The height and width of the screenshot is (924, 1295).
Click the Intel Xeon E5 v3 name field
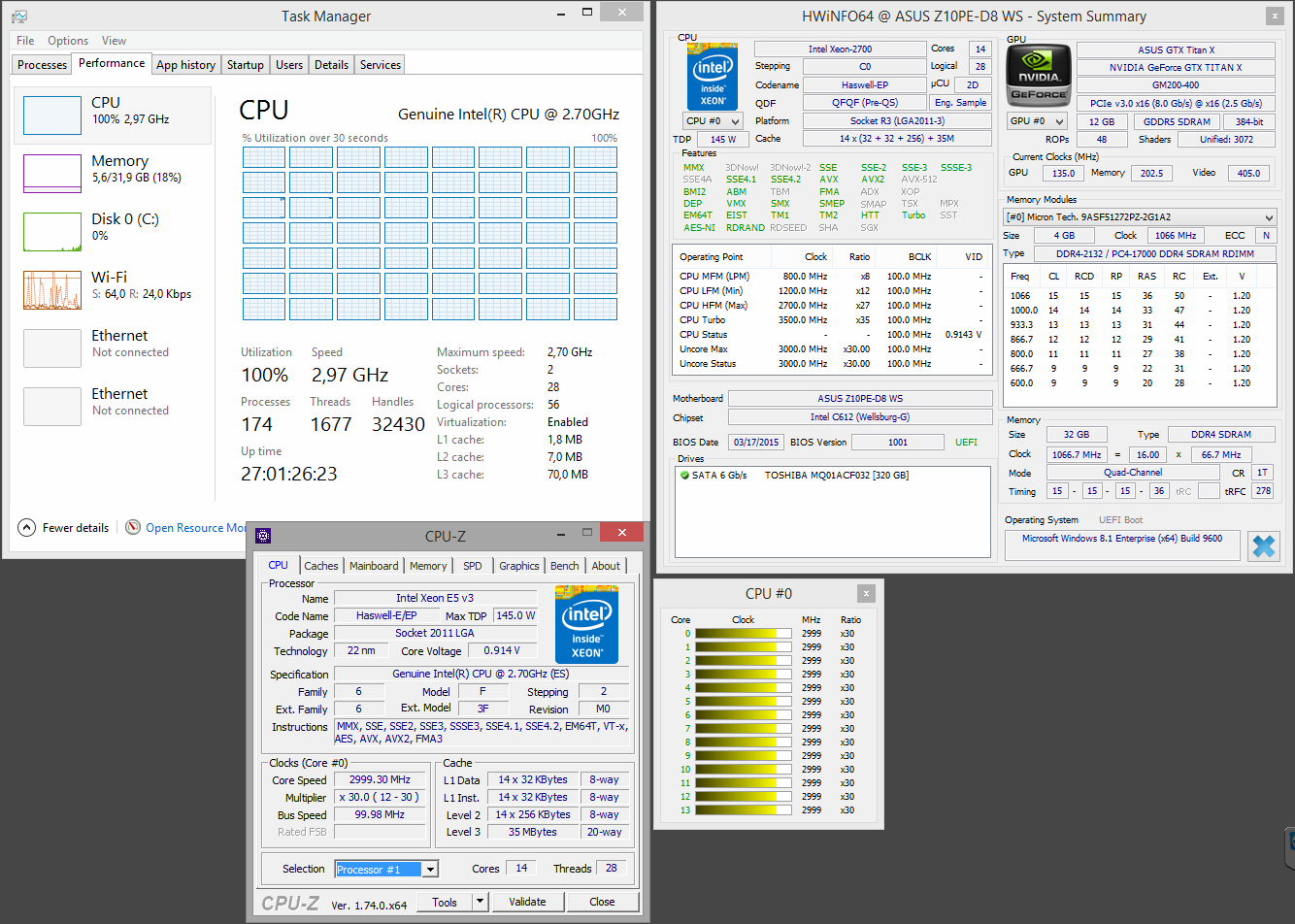click(x=435, y=599)
